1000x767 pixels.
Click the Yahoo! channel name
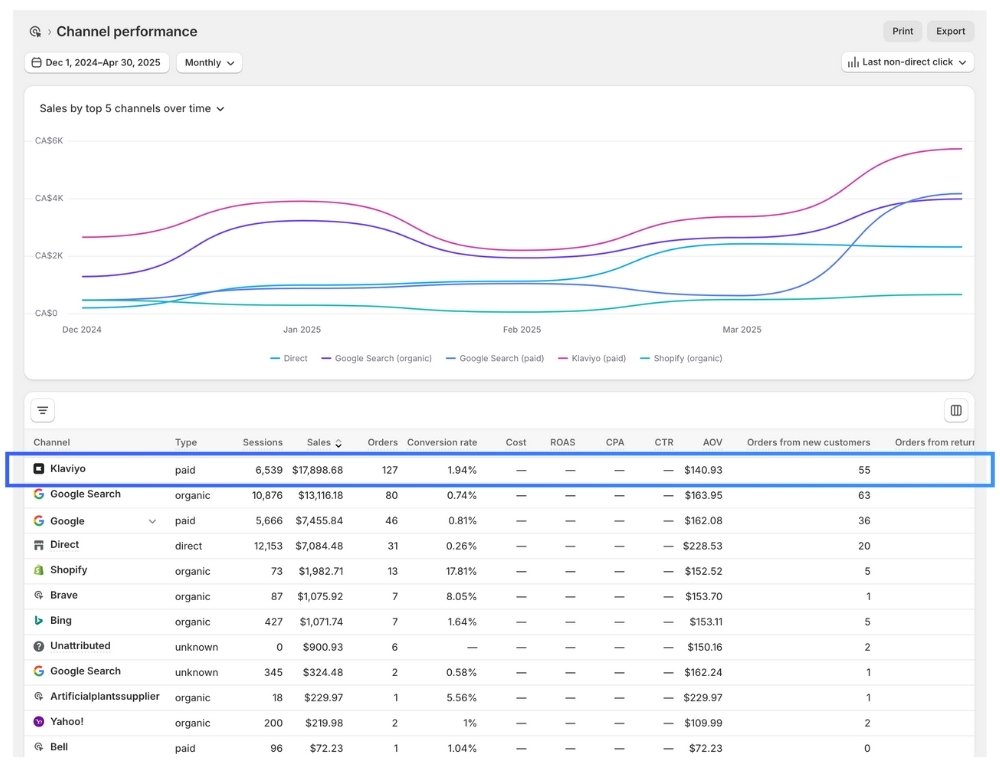(67, 722)
